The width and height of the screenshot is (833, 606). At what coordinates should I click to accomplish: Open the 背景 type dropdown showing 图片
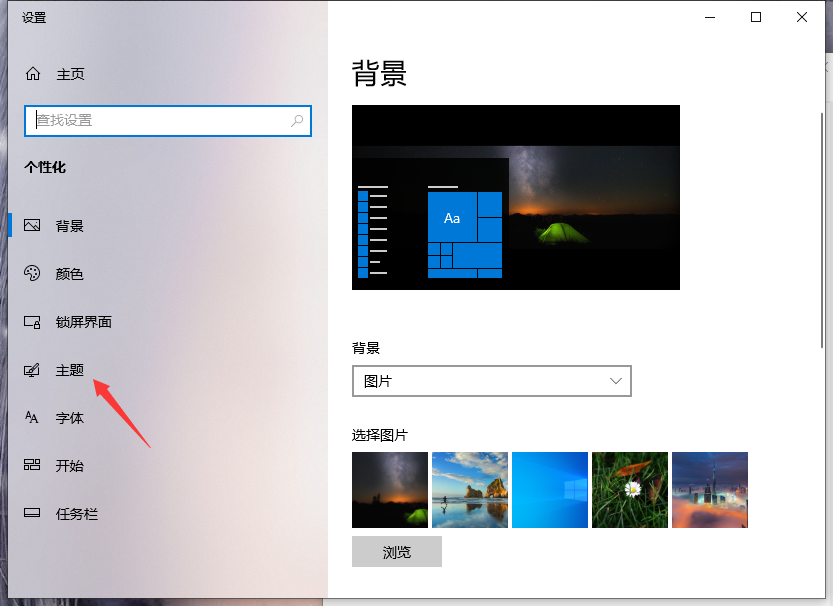tap(491, 381)
